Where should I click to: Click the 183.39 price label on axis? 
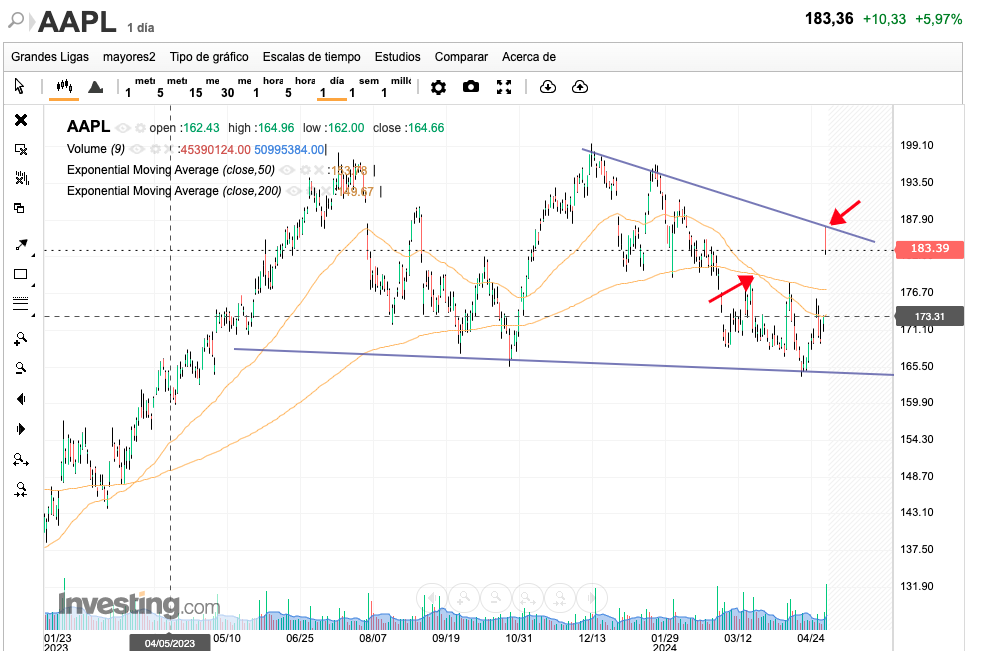(x=929, y=248)
